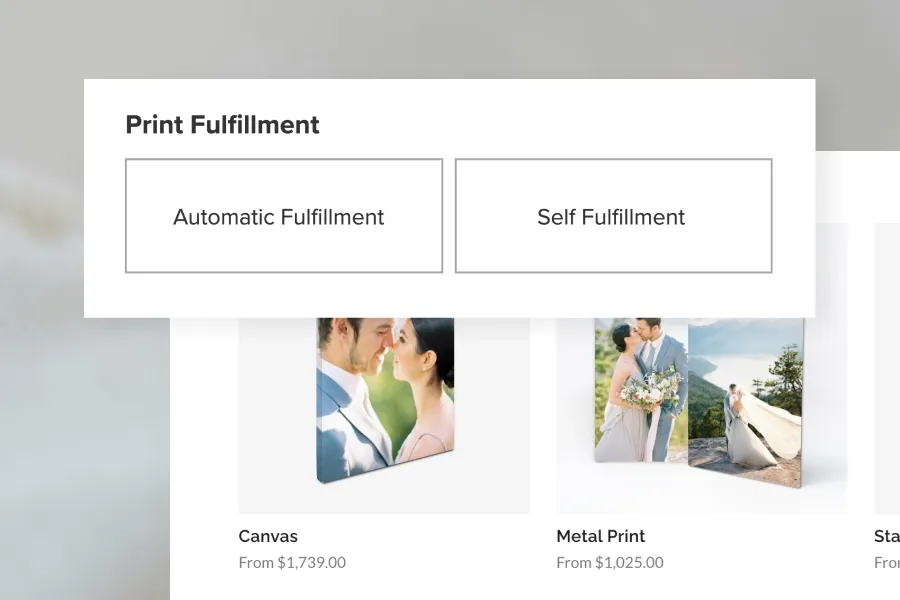This screenshot has height=600, width=900.
Task: Open the Metal Print product link
Action: point(600,536)
